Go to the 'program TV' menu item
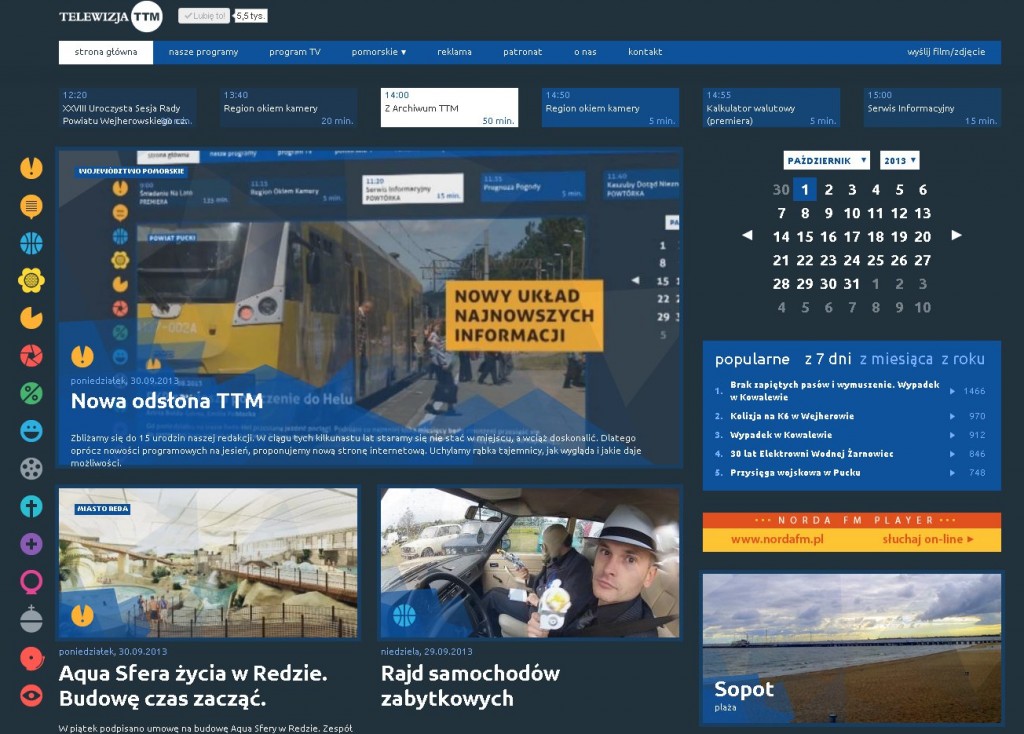This screenshot has height=734, width=1024. (x=294, y=52)
